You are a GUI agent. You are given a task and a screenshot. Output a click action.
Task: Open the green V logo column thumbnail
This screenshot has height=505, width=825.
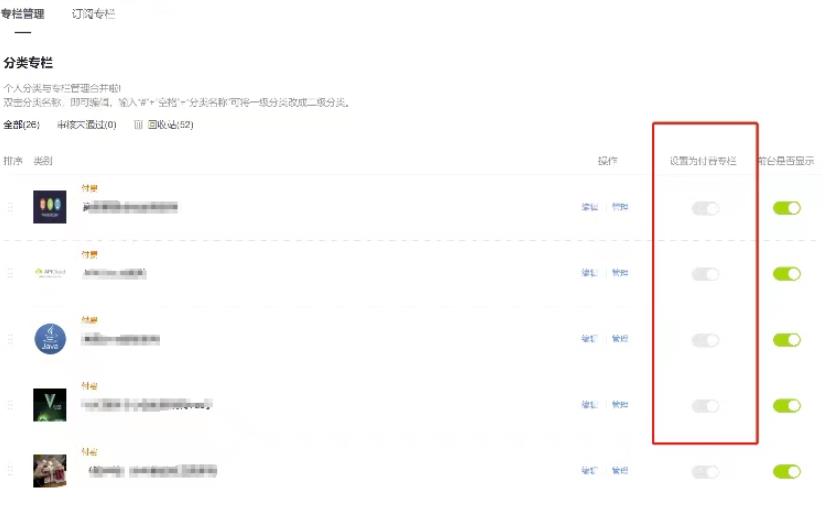50,405
